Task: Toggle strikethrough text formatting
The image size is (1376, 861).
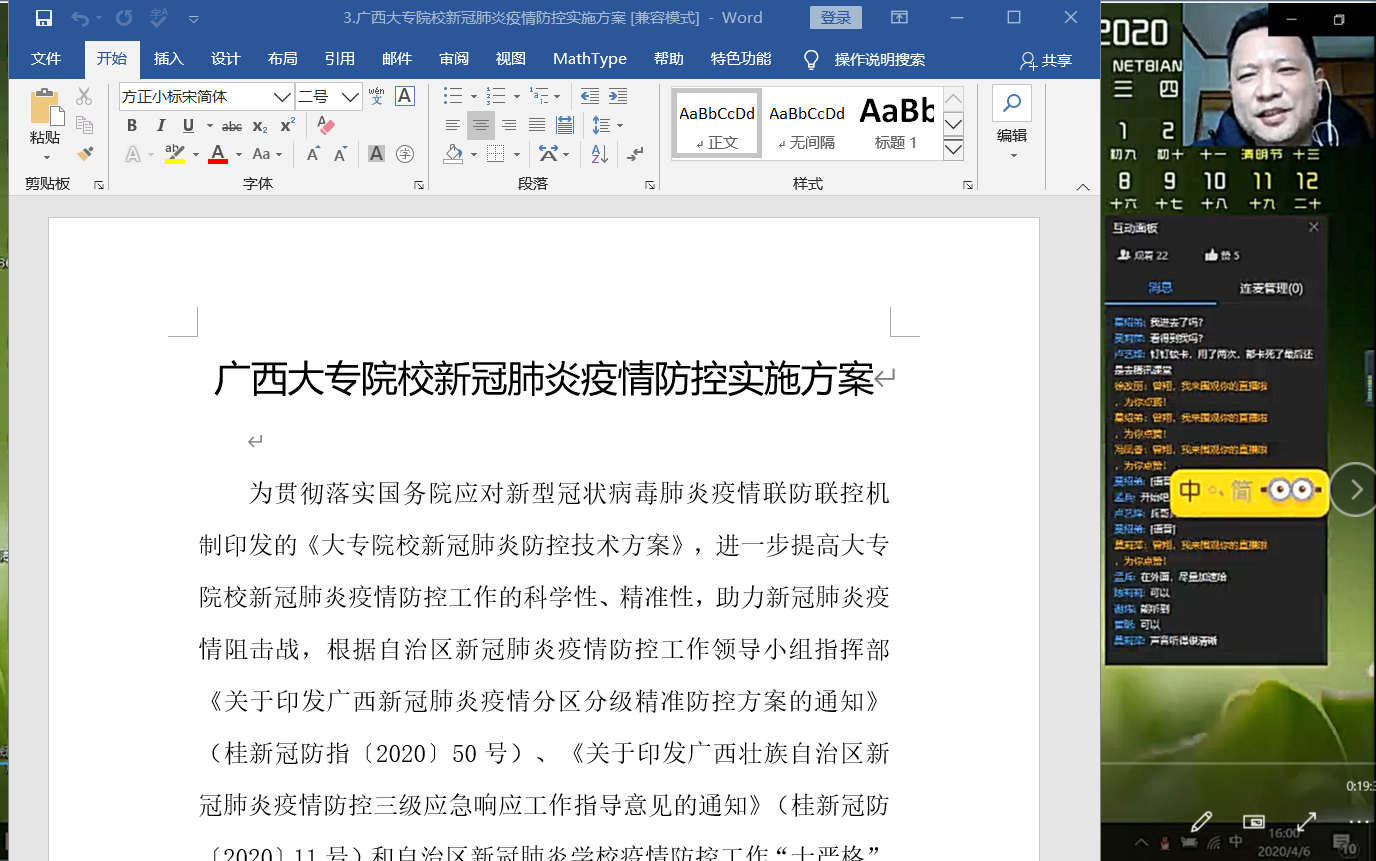Action: (232, 126)
